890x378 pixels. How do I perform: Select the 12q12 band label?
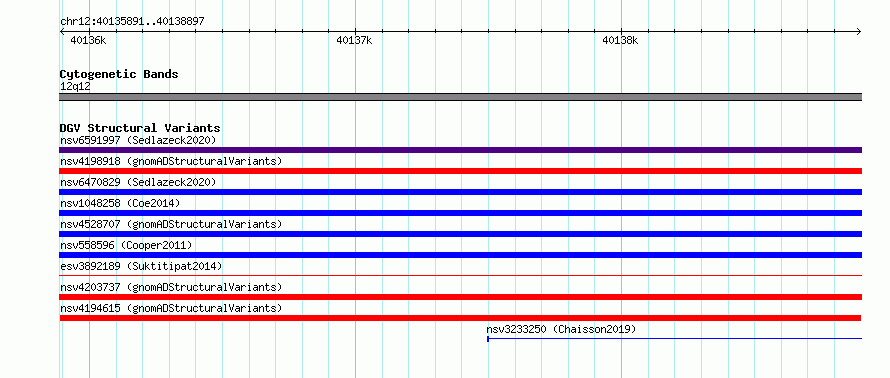tap(75, 87)
